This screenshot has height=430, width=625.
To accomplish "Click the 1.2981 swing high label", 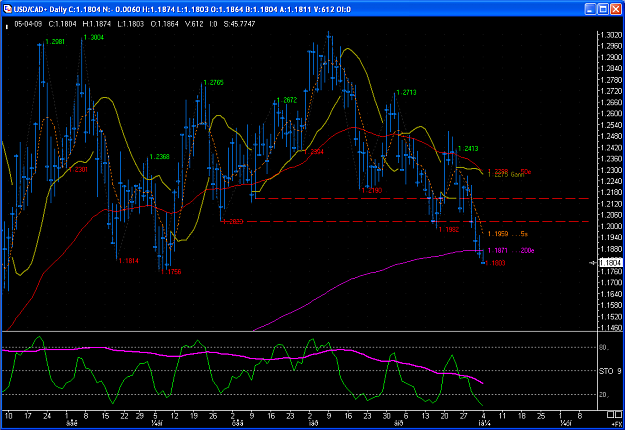I will tap(55, 41).
